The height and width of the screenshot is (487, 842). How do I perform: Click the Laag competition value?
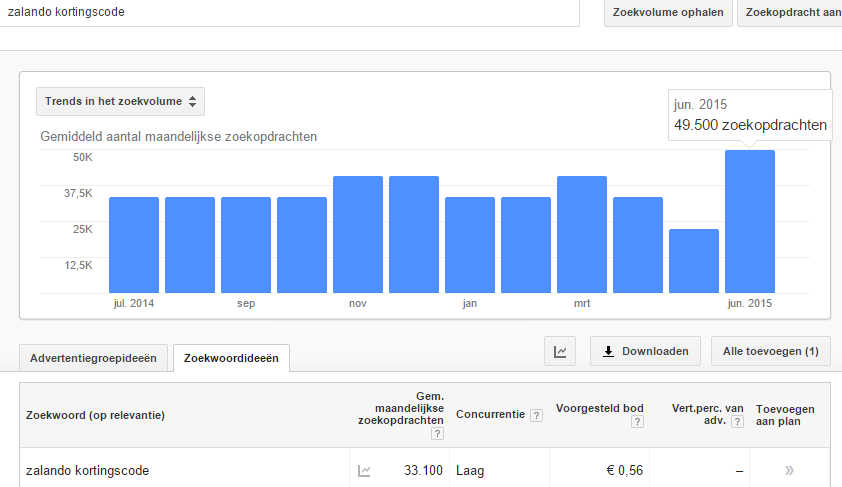[x=470, y=471]
